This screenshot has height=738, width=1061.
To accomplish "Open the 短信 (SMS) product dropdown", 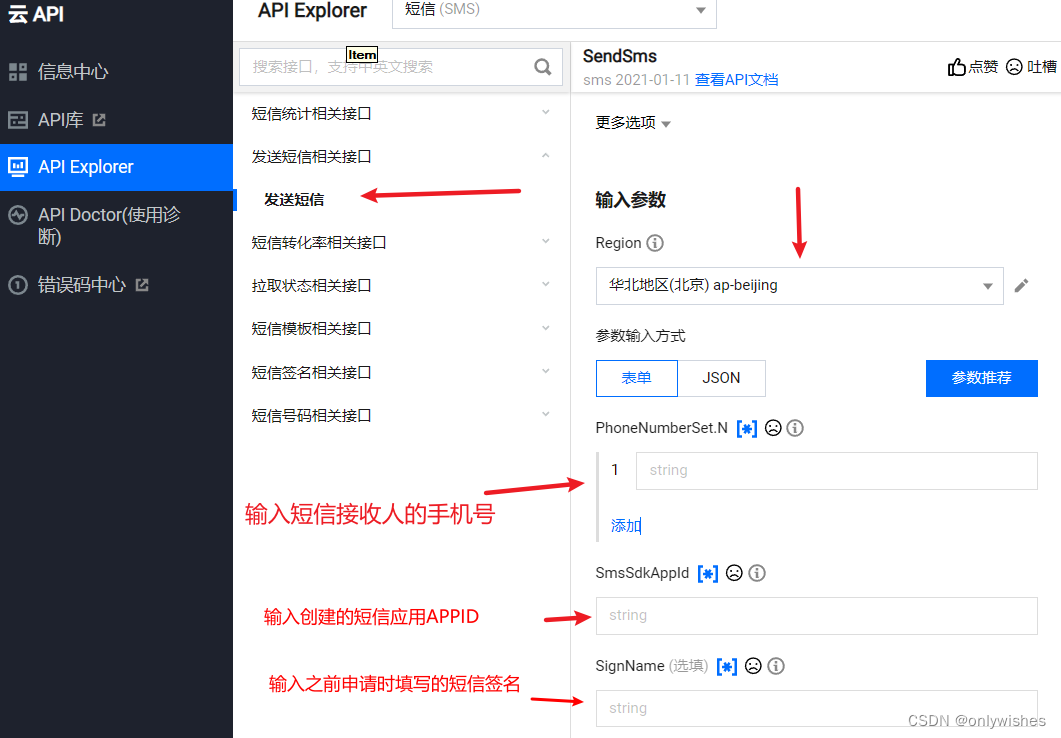I will [x=554, y=11].
